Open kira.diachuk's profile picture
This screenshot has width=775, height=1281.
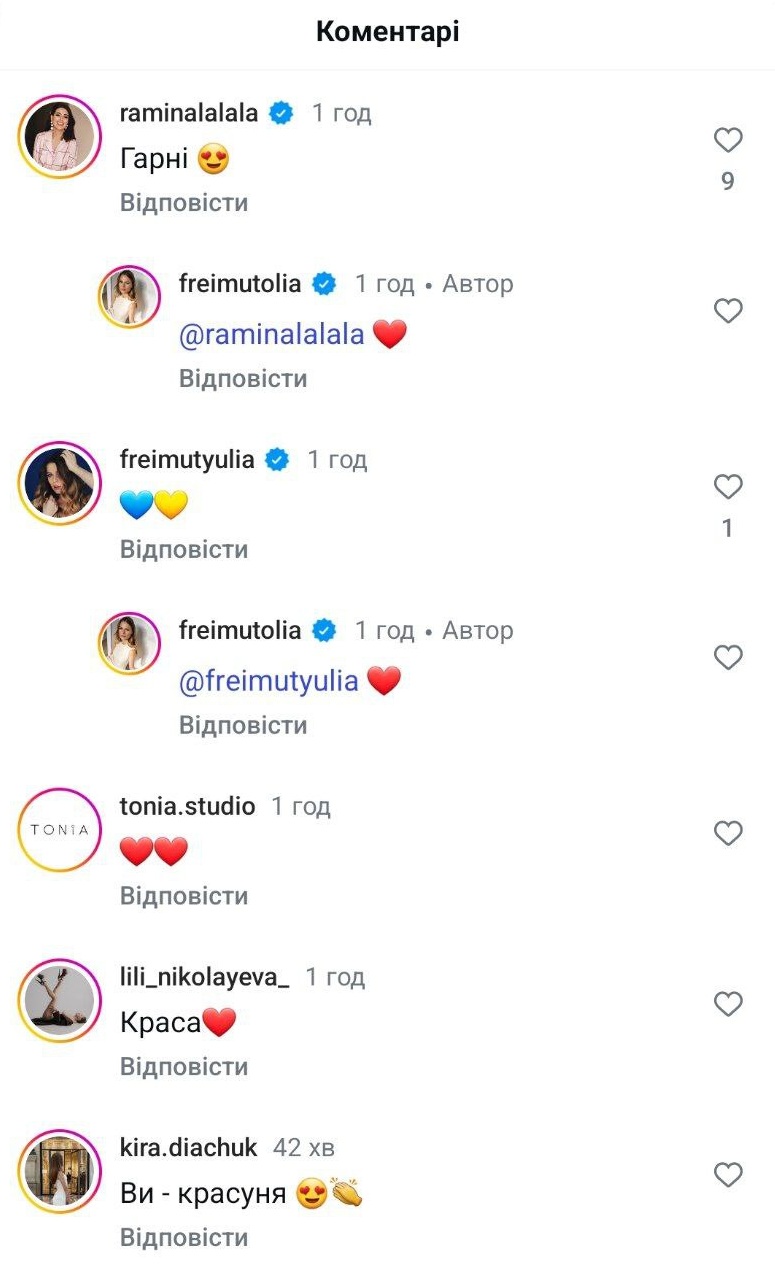point(58,1171)
